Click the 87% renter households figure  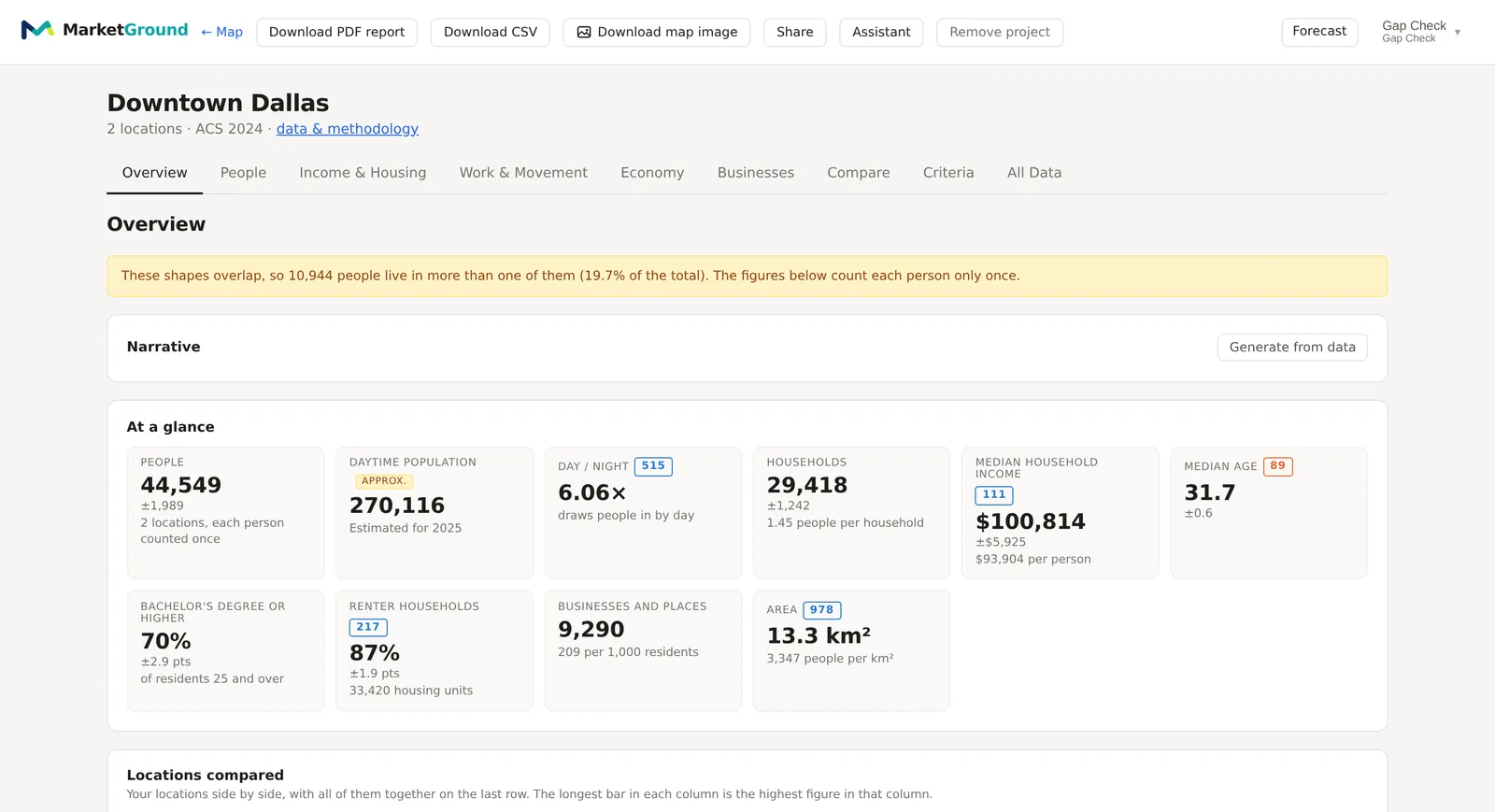tap(375, 653)
